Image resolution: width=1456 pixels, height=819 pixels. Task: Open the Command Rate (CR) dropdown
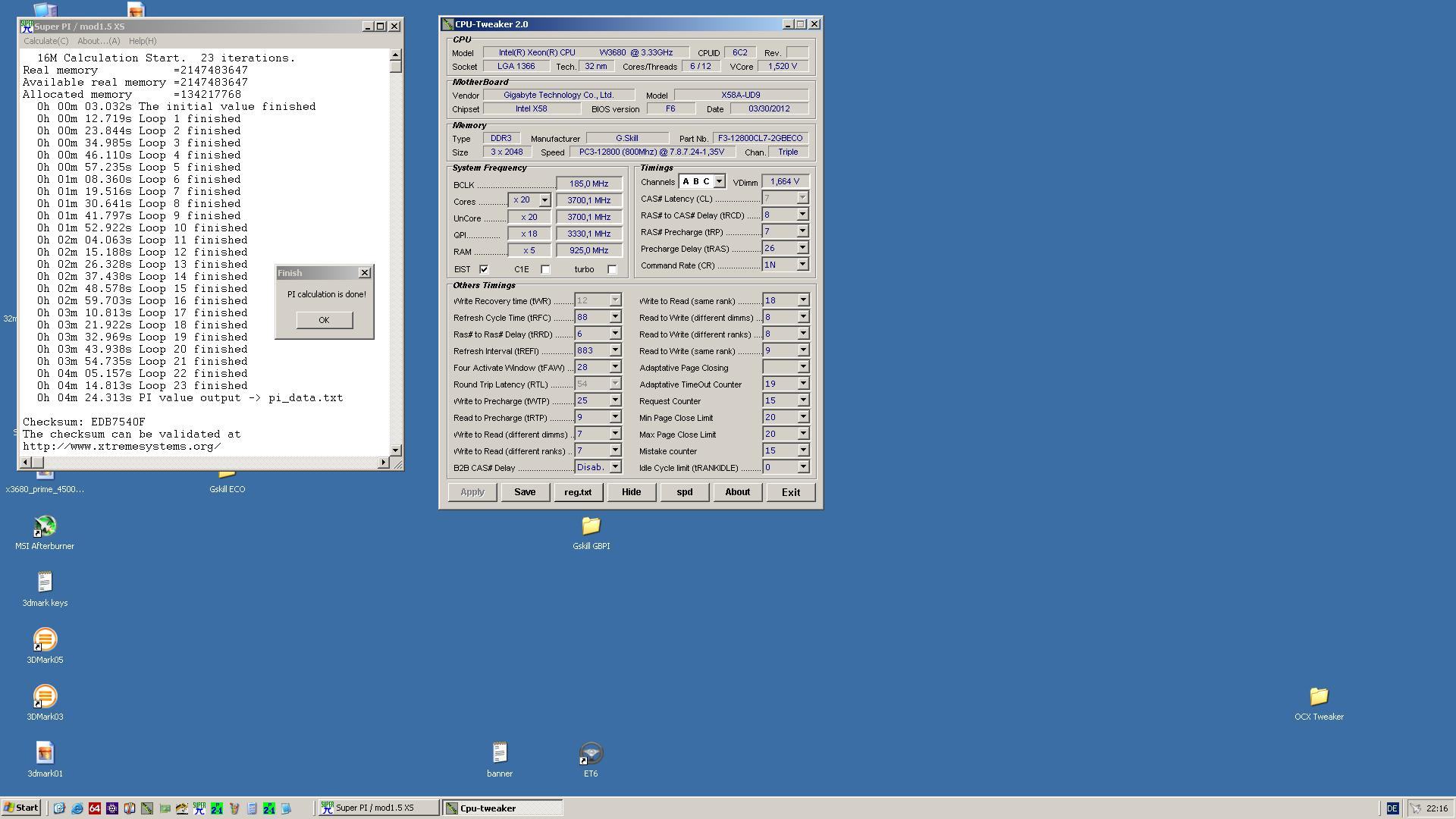tap(802, 265)
